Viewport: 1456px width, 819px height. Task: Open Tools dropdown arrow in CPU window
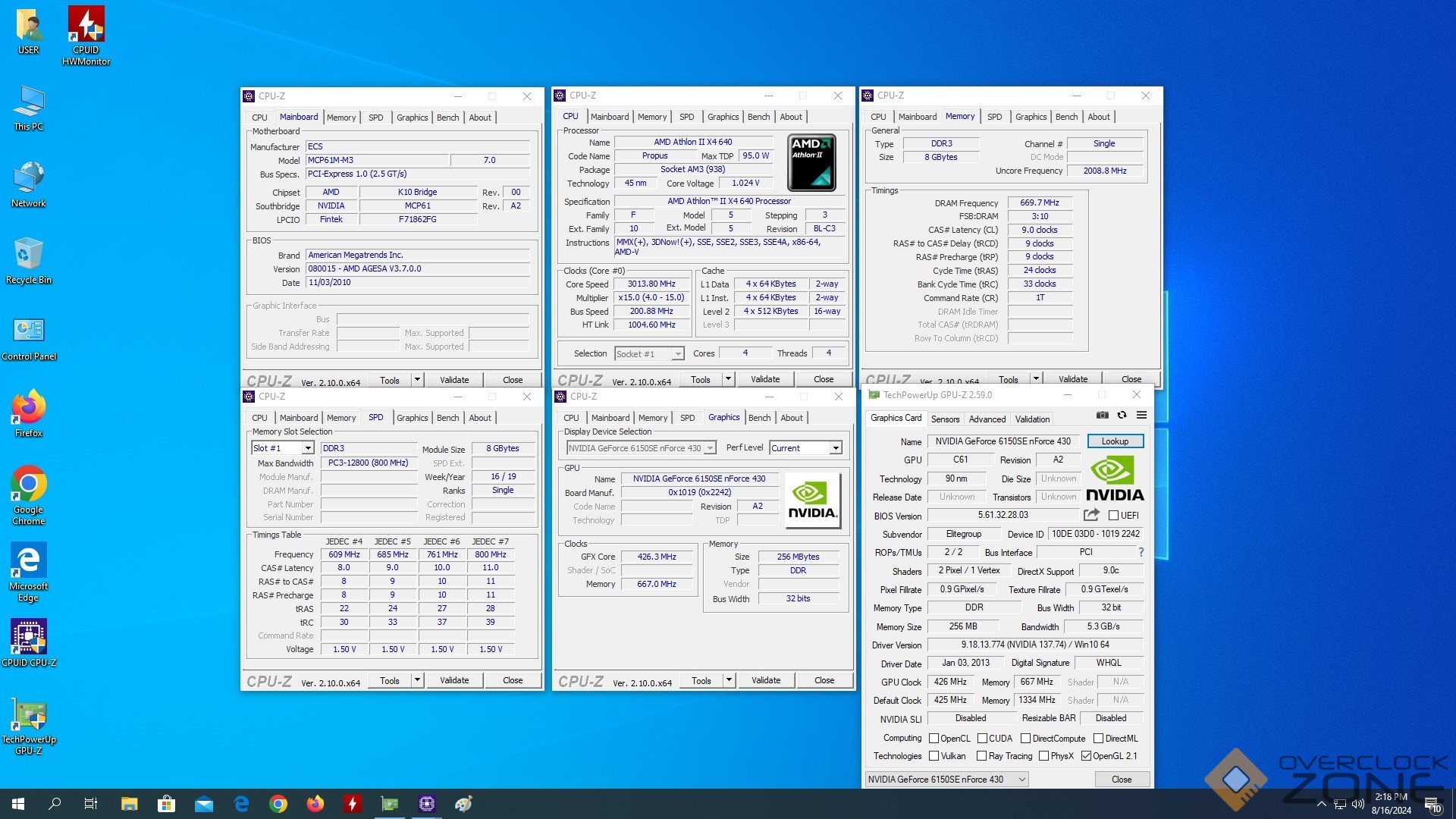[x=728, y=379]
